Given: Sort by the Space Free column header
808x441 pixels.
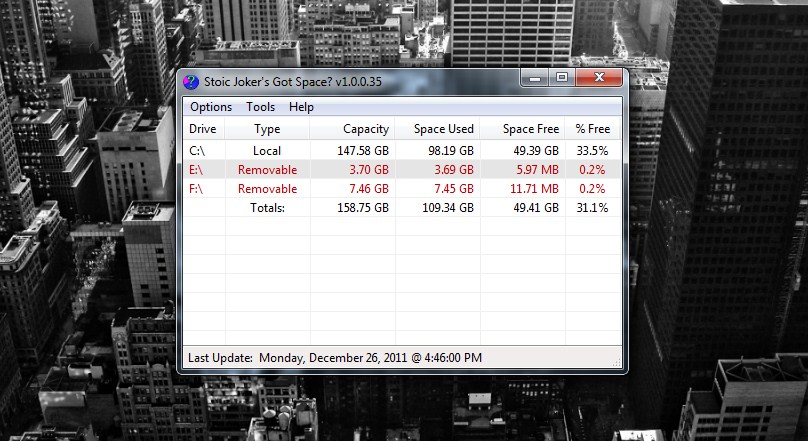Looking at the screenshot, I should [523, 129].
